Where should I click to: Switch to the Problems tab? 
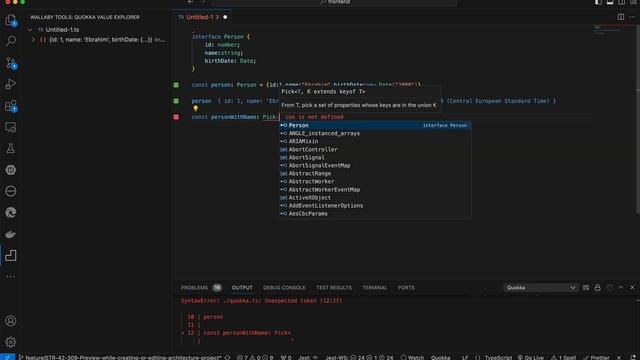tap(201, 287)
